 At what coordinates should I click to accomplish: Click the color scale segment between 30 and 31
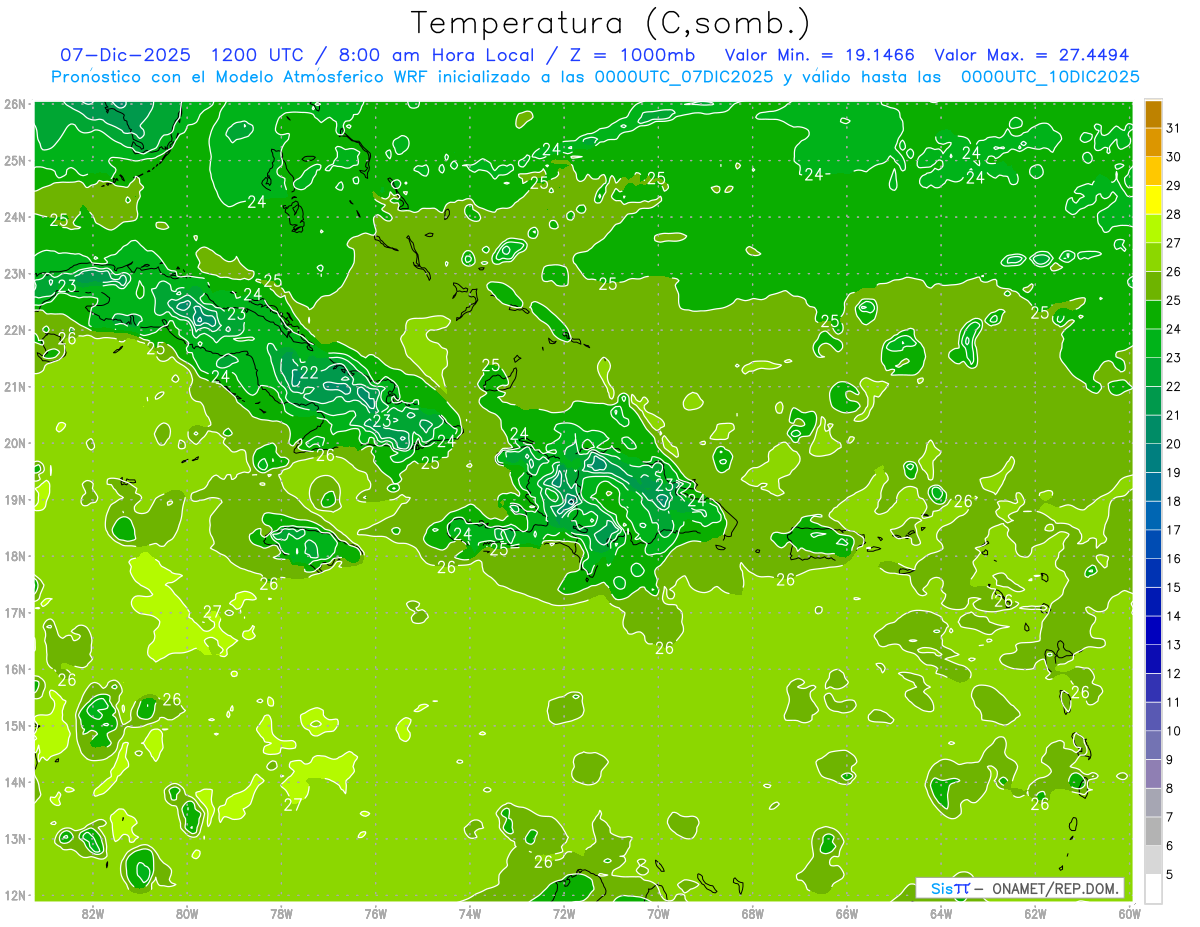tap(1153, 142)
